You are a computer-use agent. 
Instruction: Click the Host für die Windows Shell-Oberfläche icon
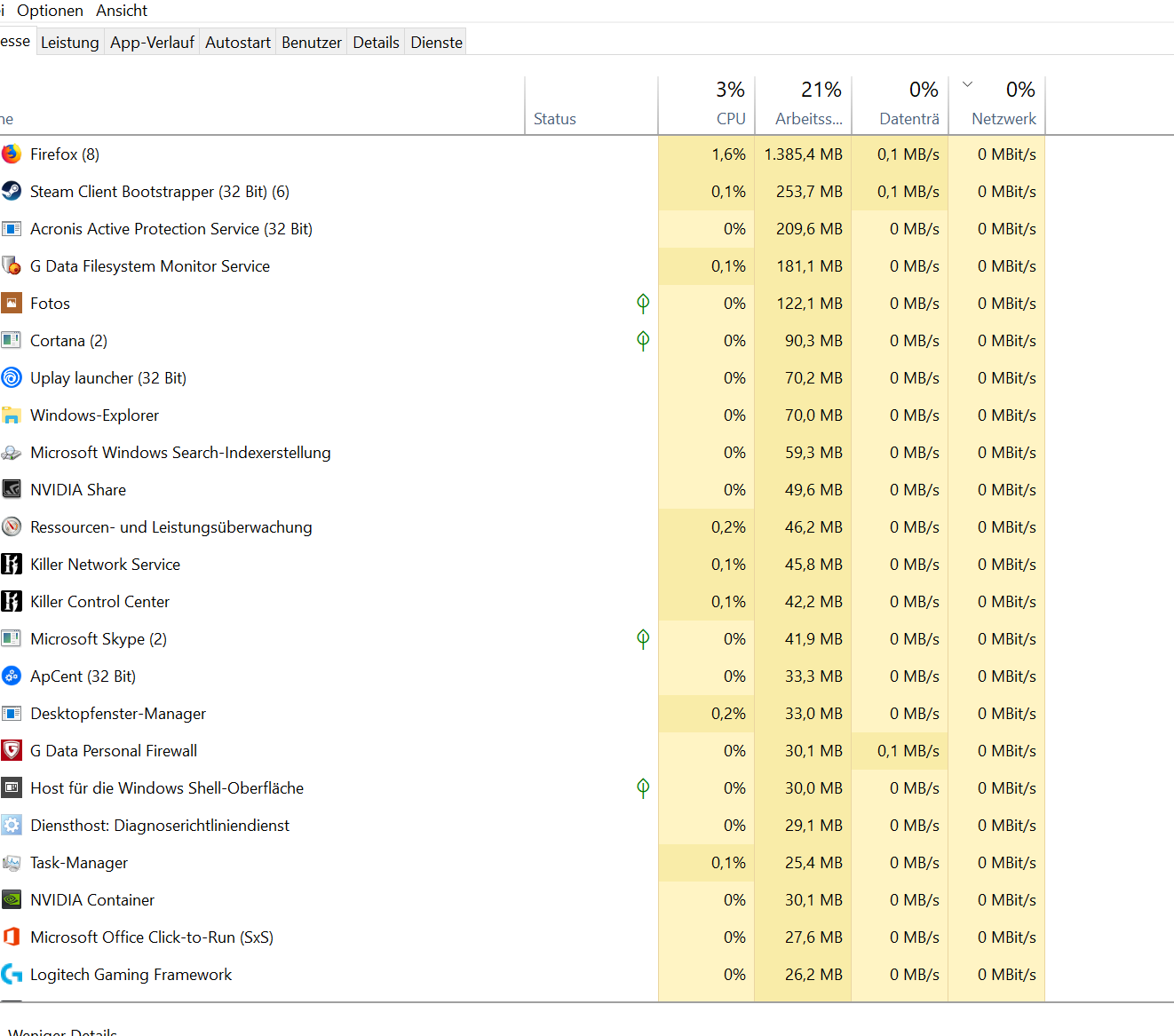tap(12, 788)
